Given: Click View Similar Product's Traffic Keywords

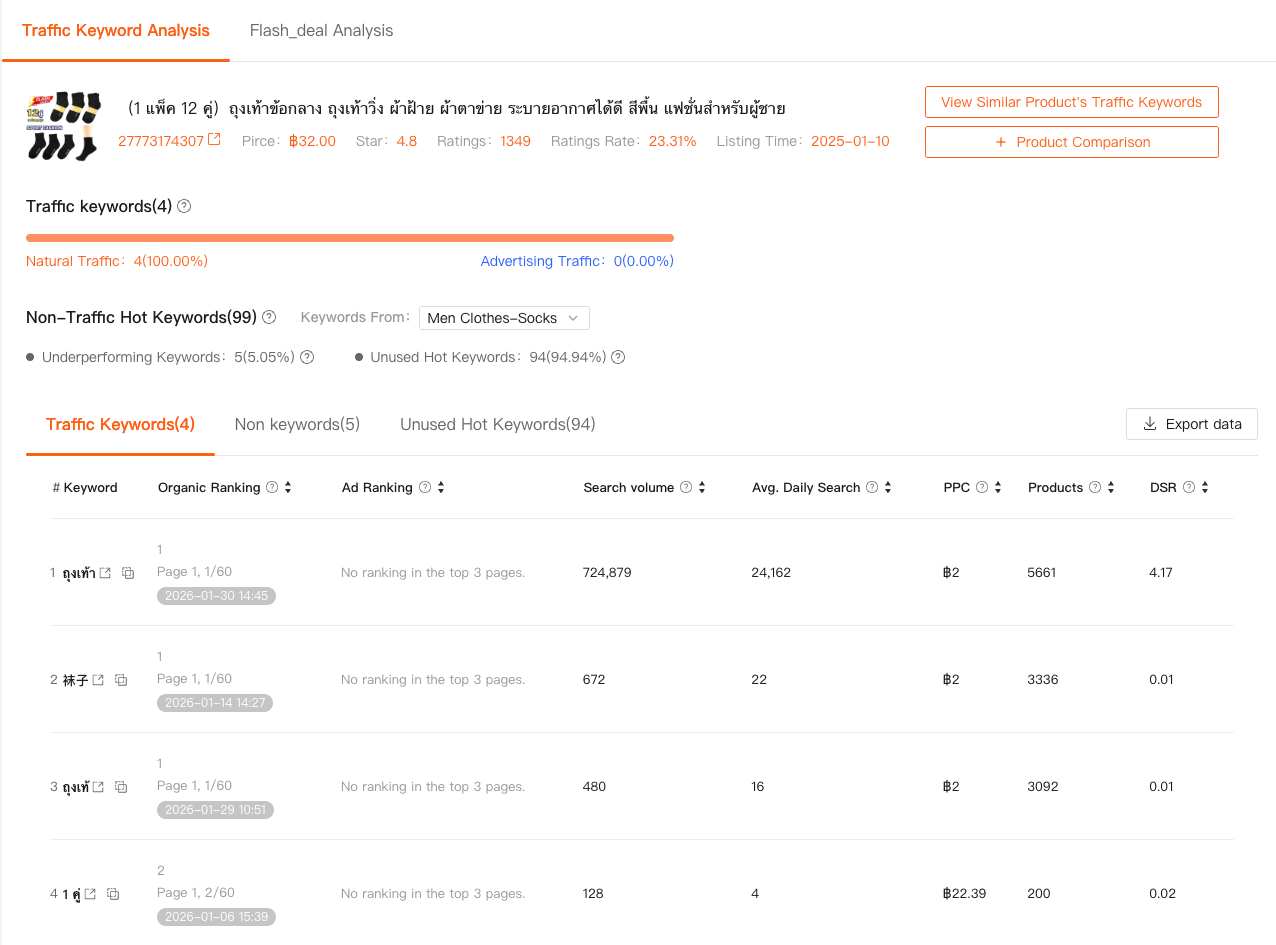Looking at the screenshot, I should 1071,102.
